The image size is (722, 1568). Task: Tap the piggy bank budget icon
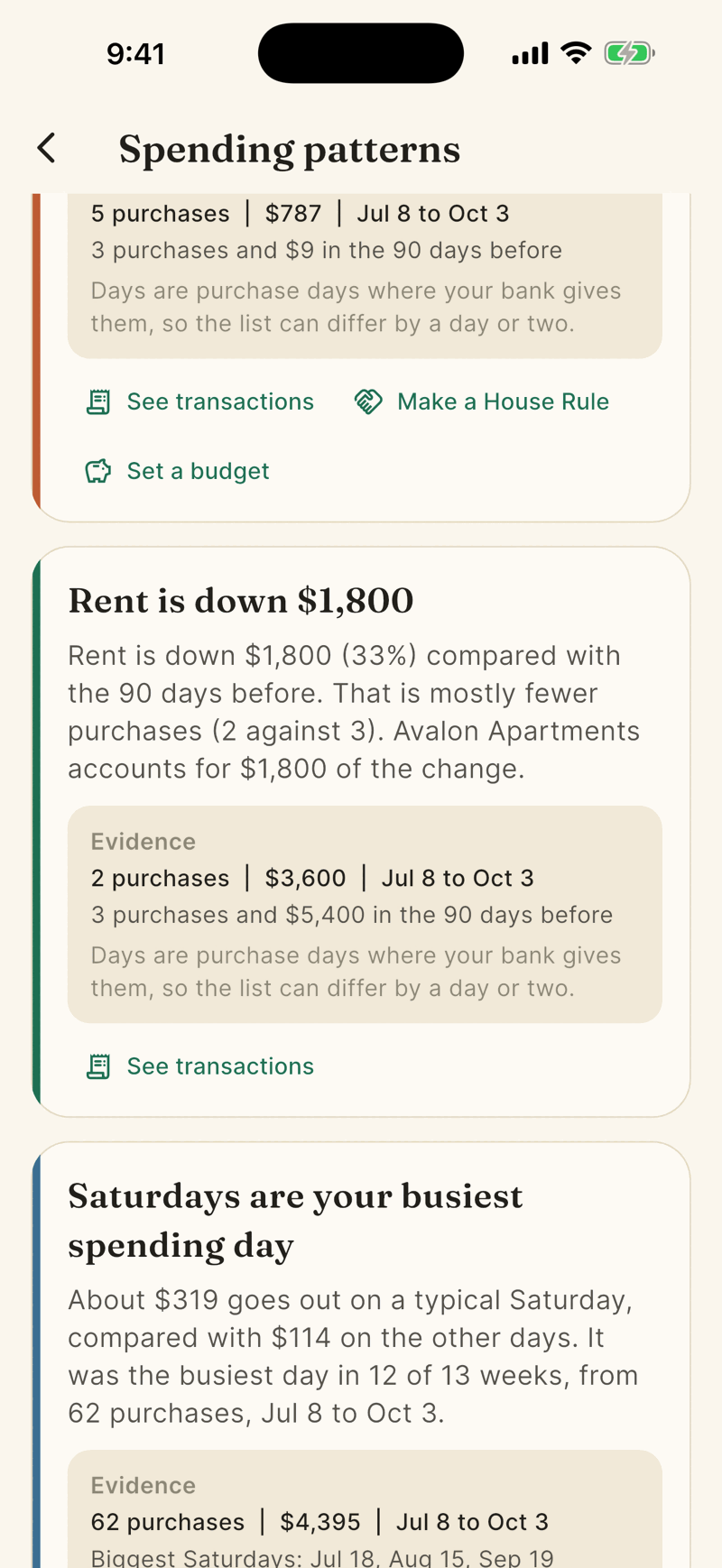98,471
